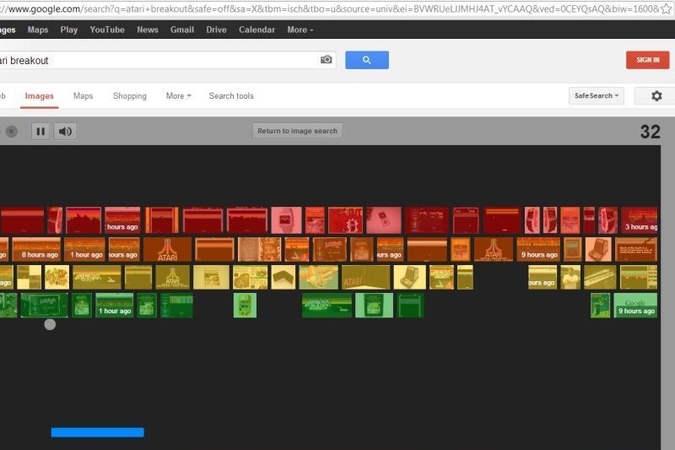Screen dimensions: 675x450
Task: Open News in the top bar
Action: tap(148, 30)
